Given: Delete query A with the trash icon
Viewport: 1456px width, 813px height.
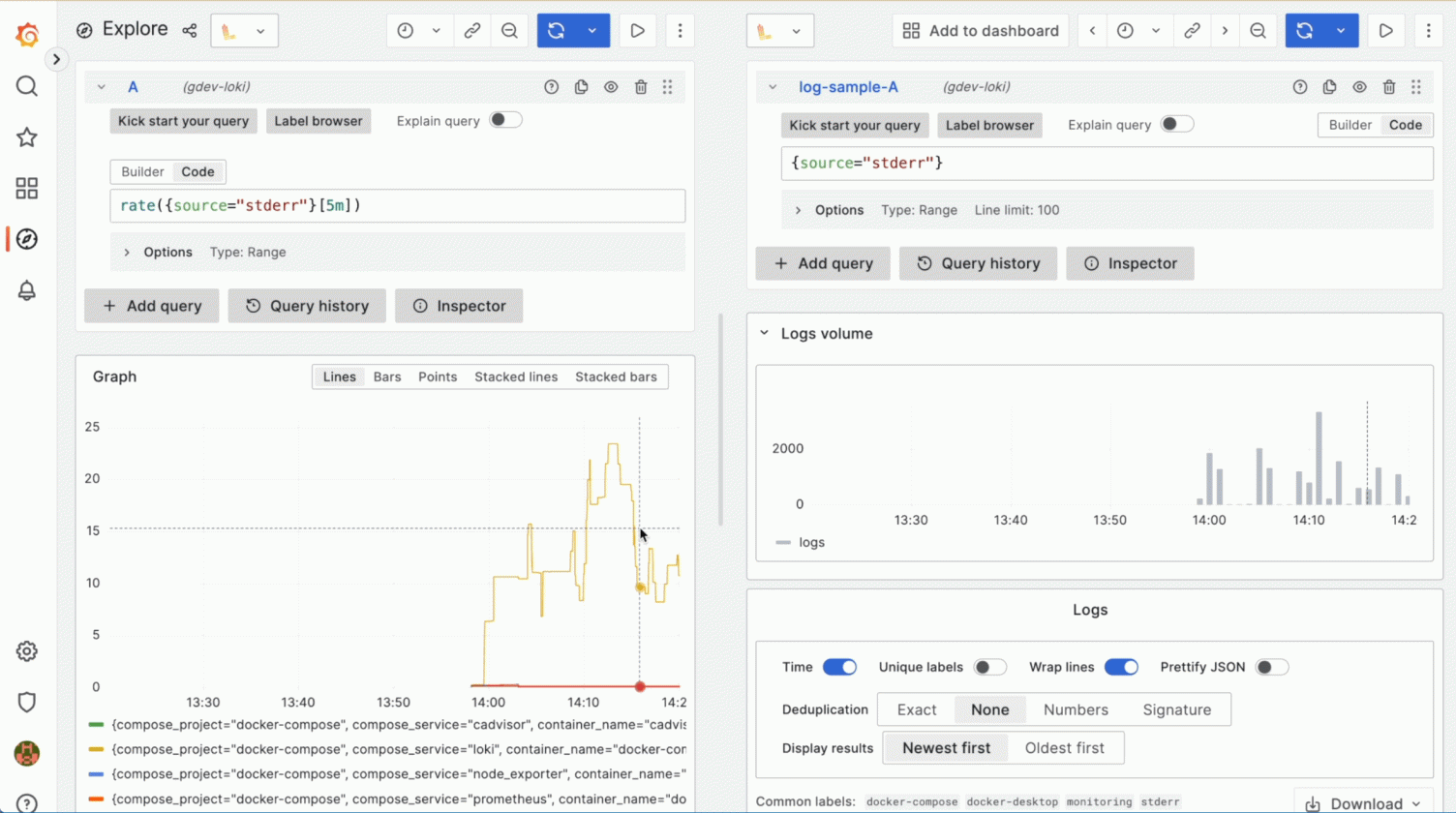Looking at the screenshot, I should pyautogui.click(x=641, y=87).
